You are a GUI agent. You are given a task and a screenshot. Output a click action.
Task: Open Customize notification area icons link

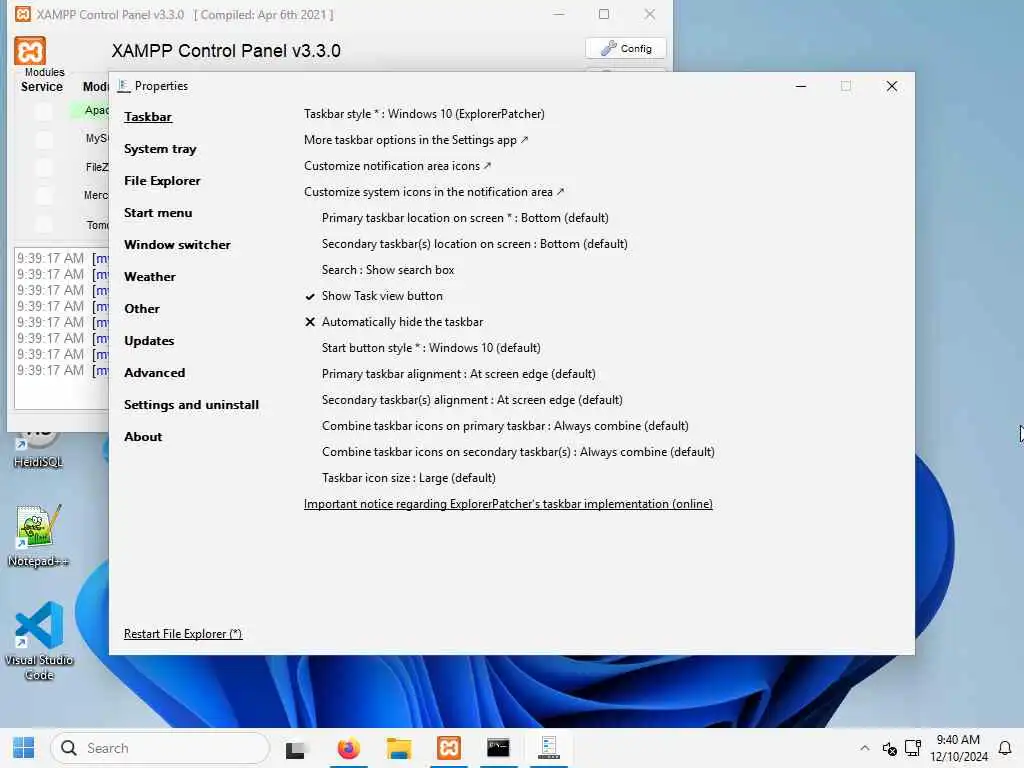[397, 166]
